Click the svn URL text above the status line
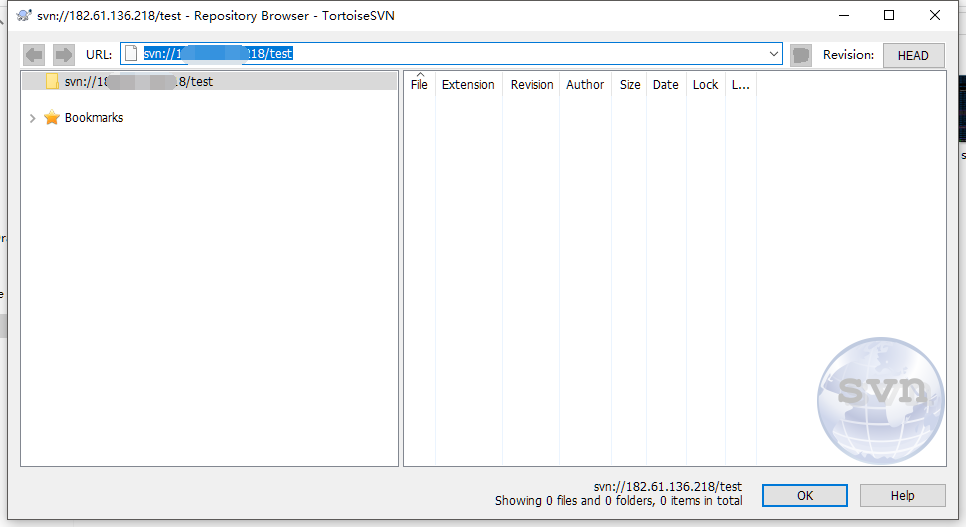The width and height of the screenshot is (966, 527). tap(668, 486)
